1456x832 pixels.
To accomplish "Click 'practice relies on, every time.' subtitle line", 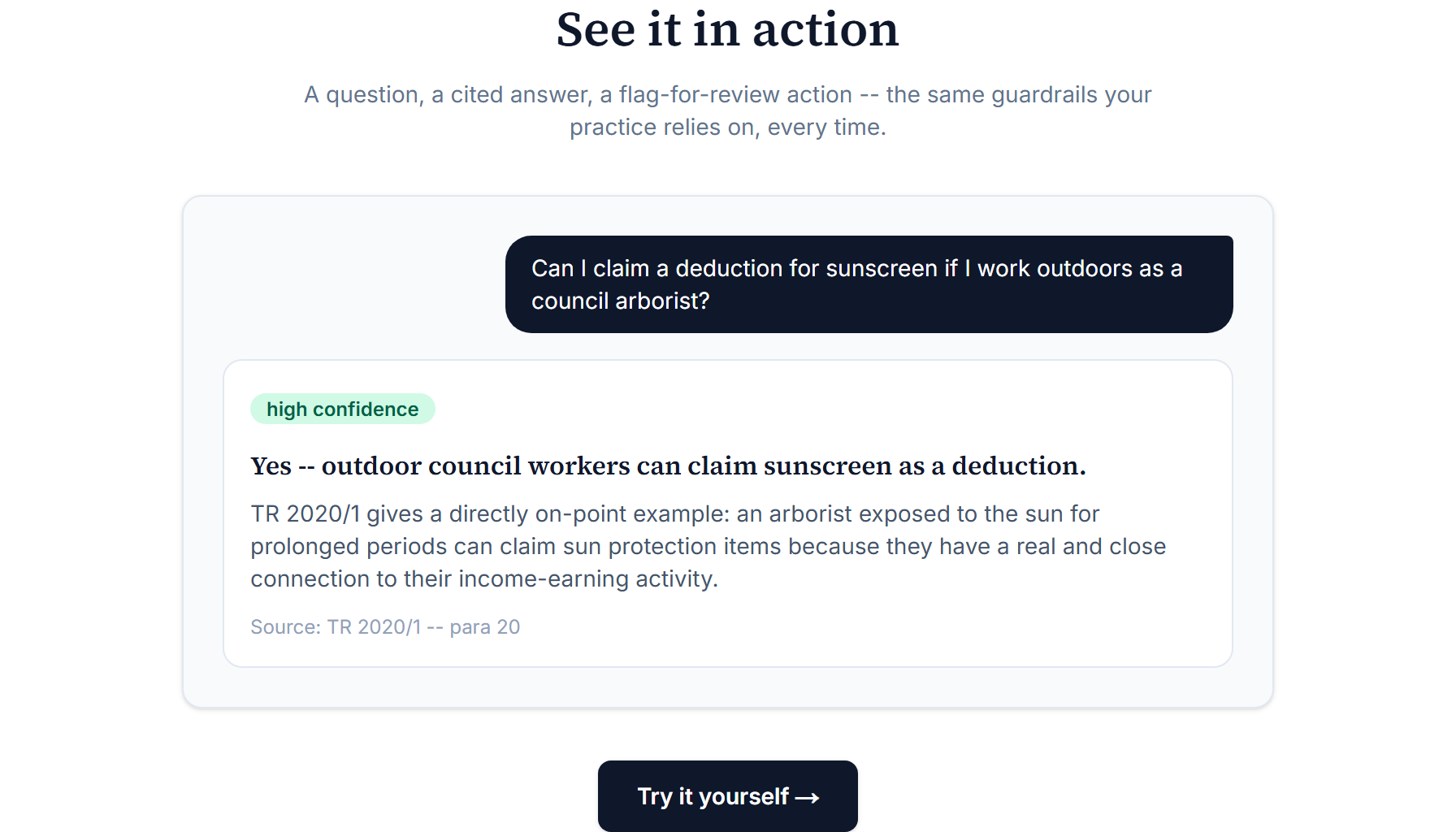I will click(728, 127).
